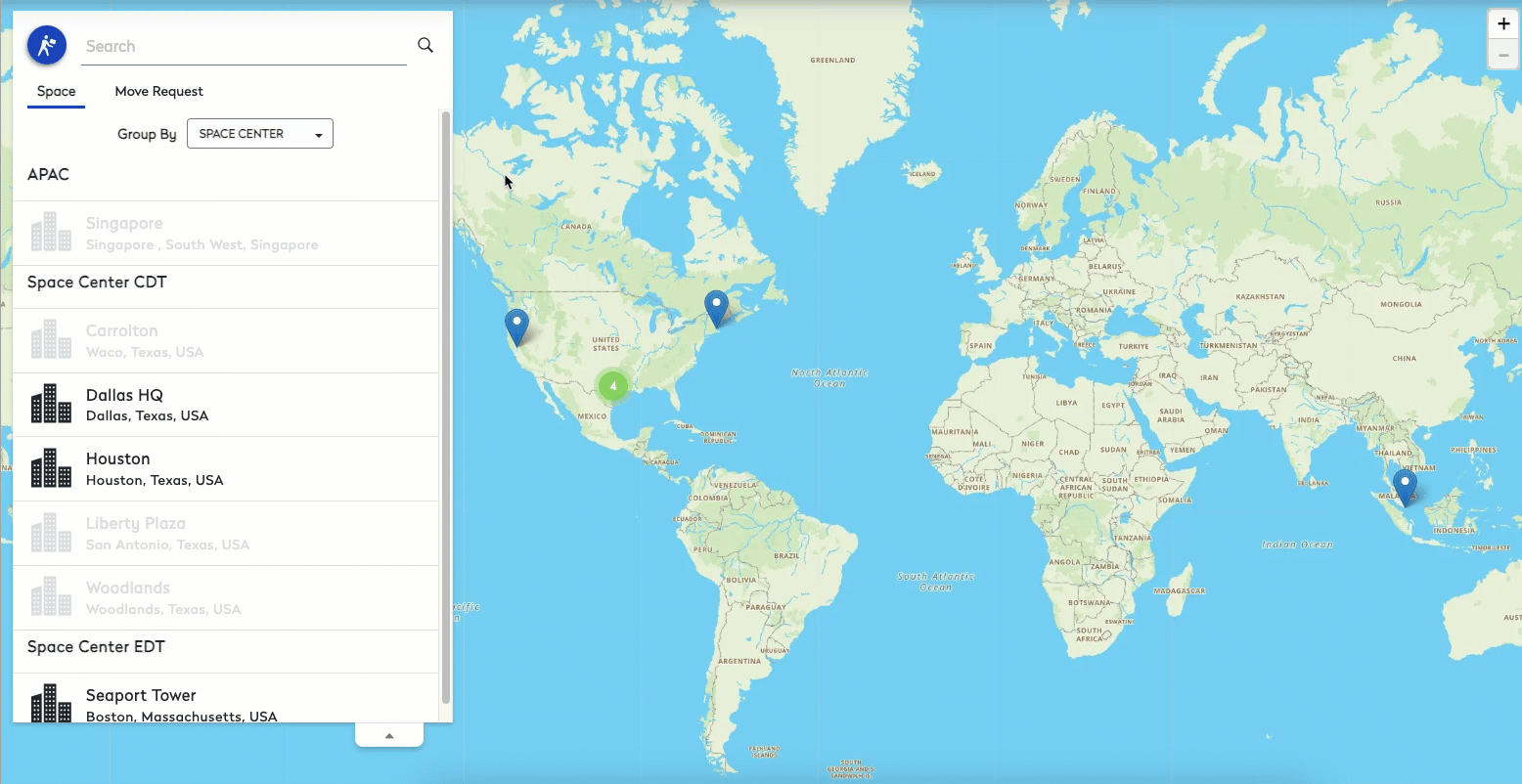
Task: Open the Group By Space Center dropdown
Action: (260, 134)
